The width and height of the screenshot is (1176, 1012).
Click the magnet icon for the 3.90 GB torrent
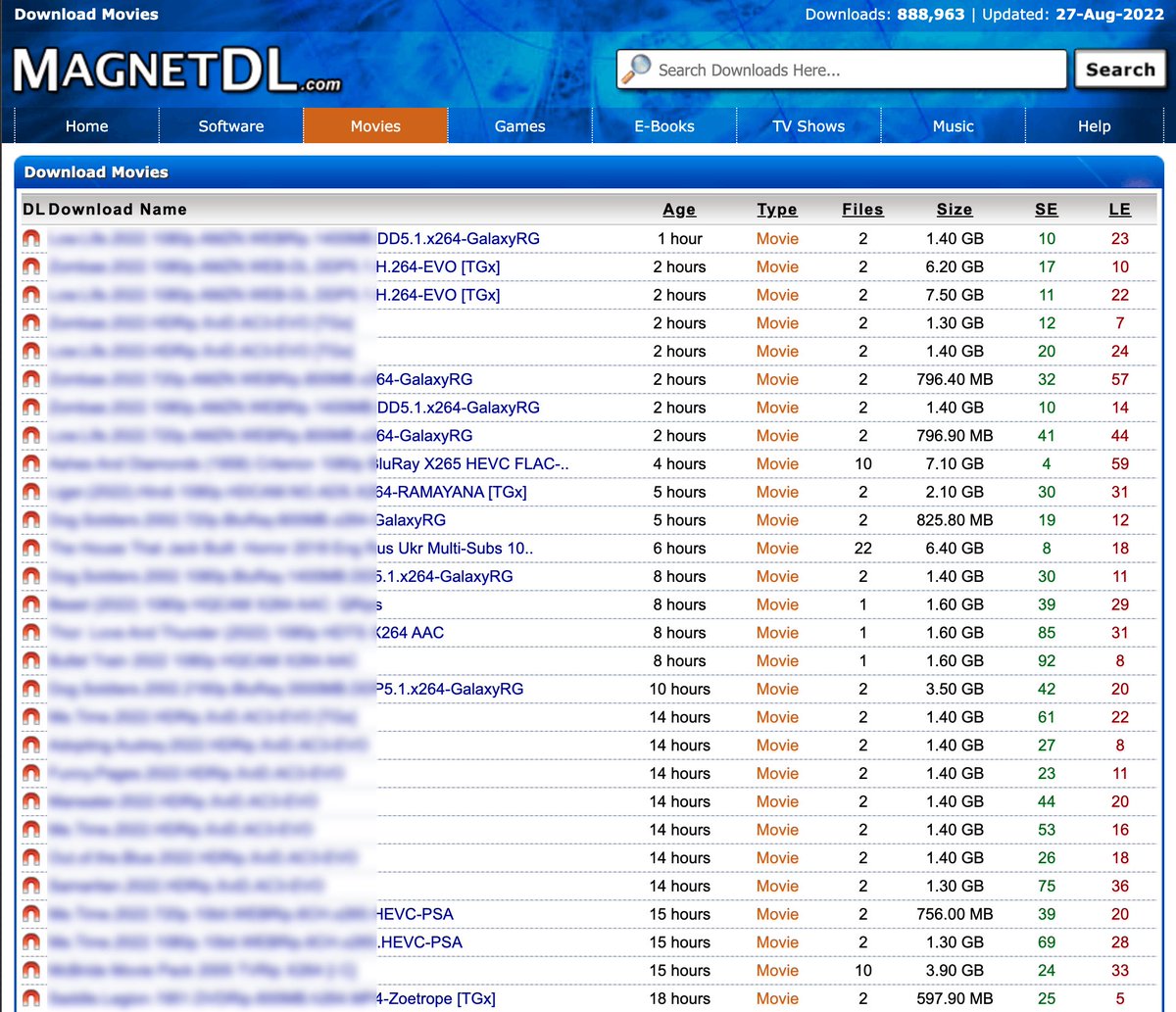[x=31, y=971]
